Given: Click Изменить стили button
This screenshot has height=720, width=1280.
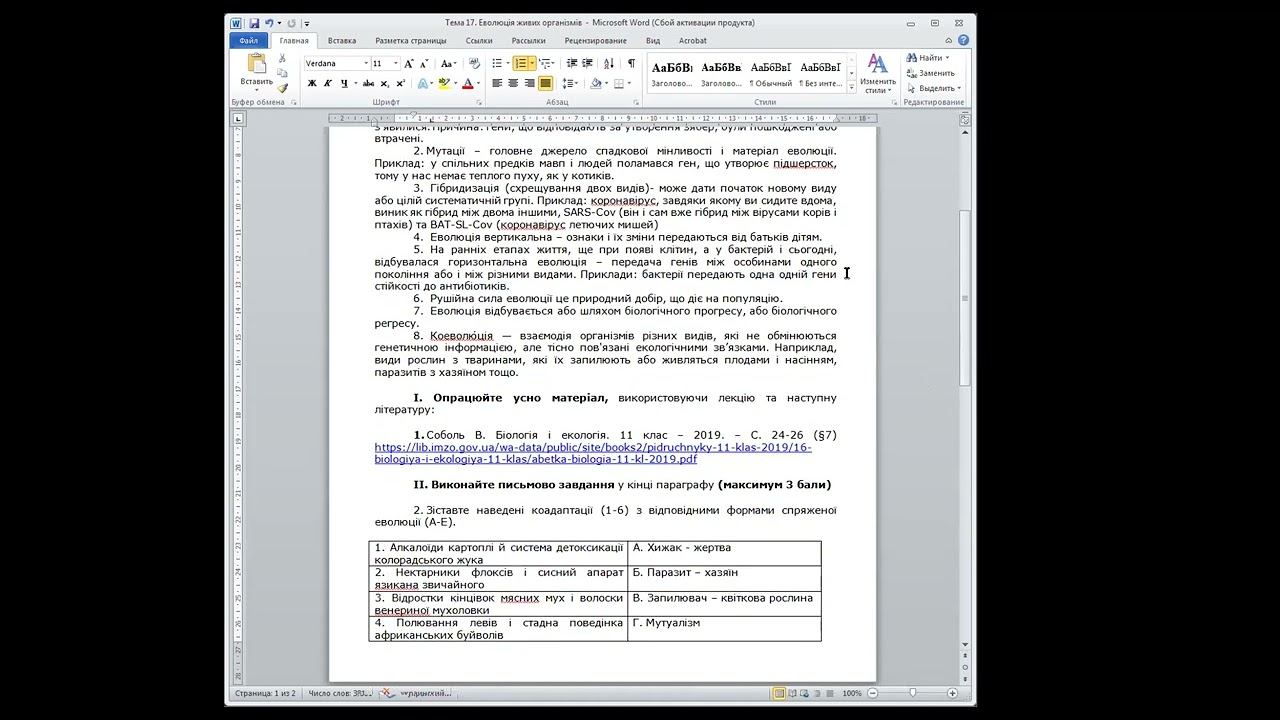Looking at the screenshot, I should (878, 72).
